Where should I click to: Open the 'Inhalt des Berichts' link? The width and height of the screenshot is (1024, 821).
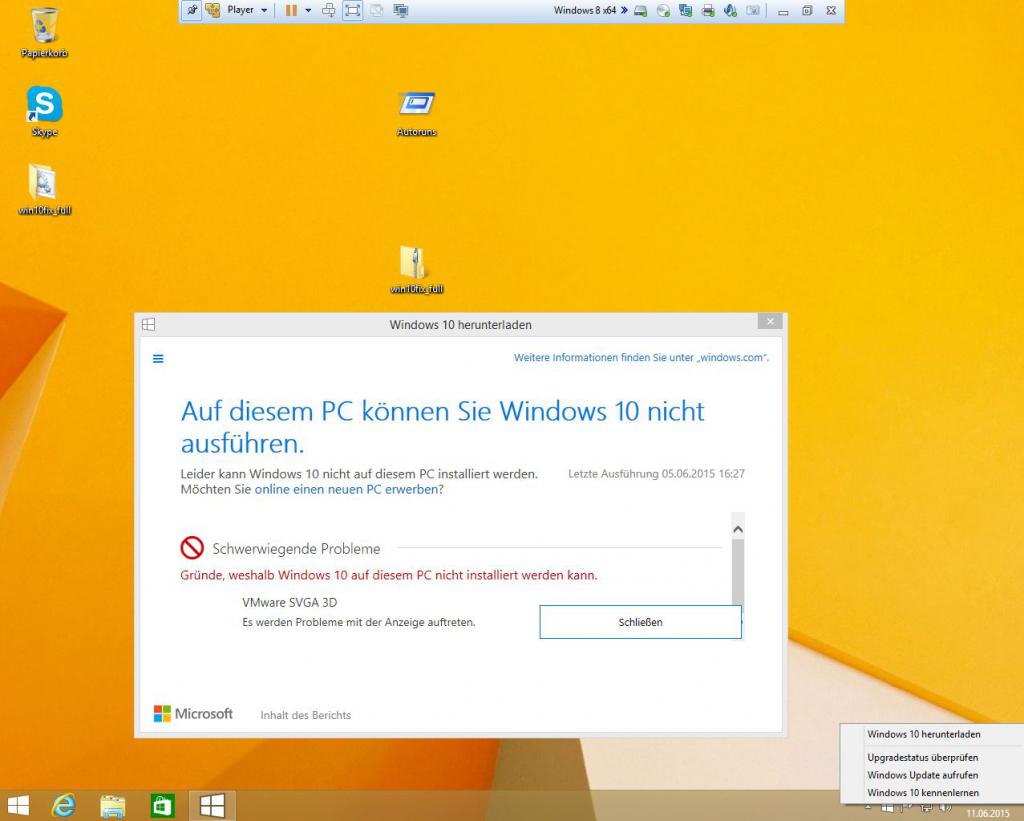pos(306,715)
